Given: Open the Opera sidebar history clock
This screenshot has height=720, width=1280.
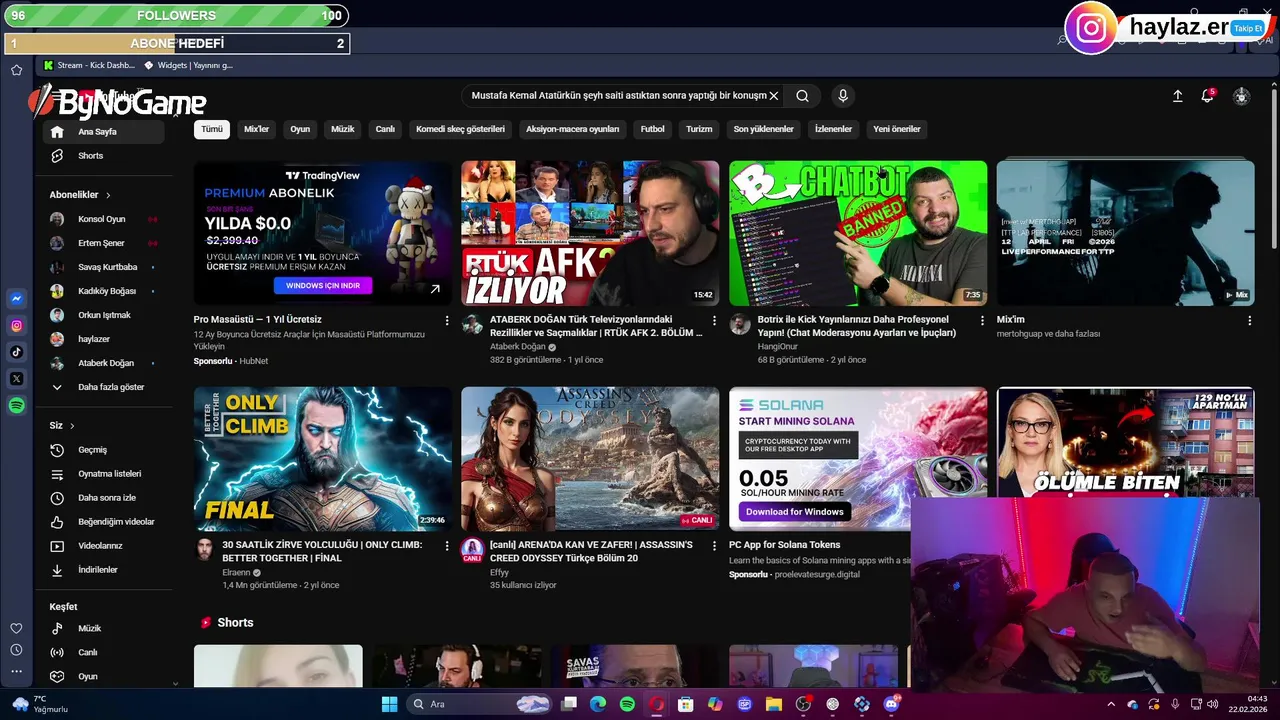Looking at the screenshot, I should (x=16, y=650).
